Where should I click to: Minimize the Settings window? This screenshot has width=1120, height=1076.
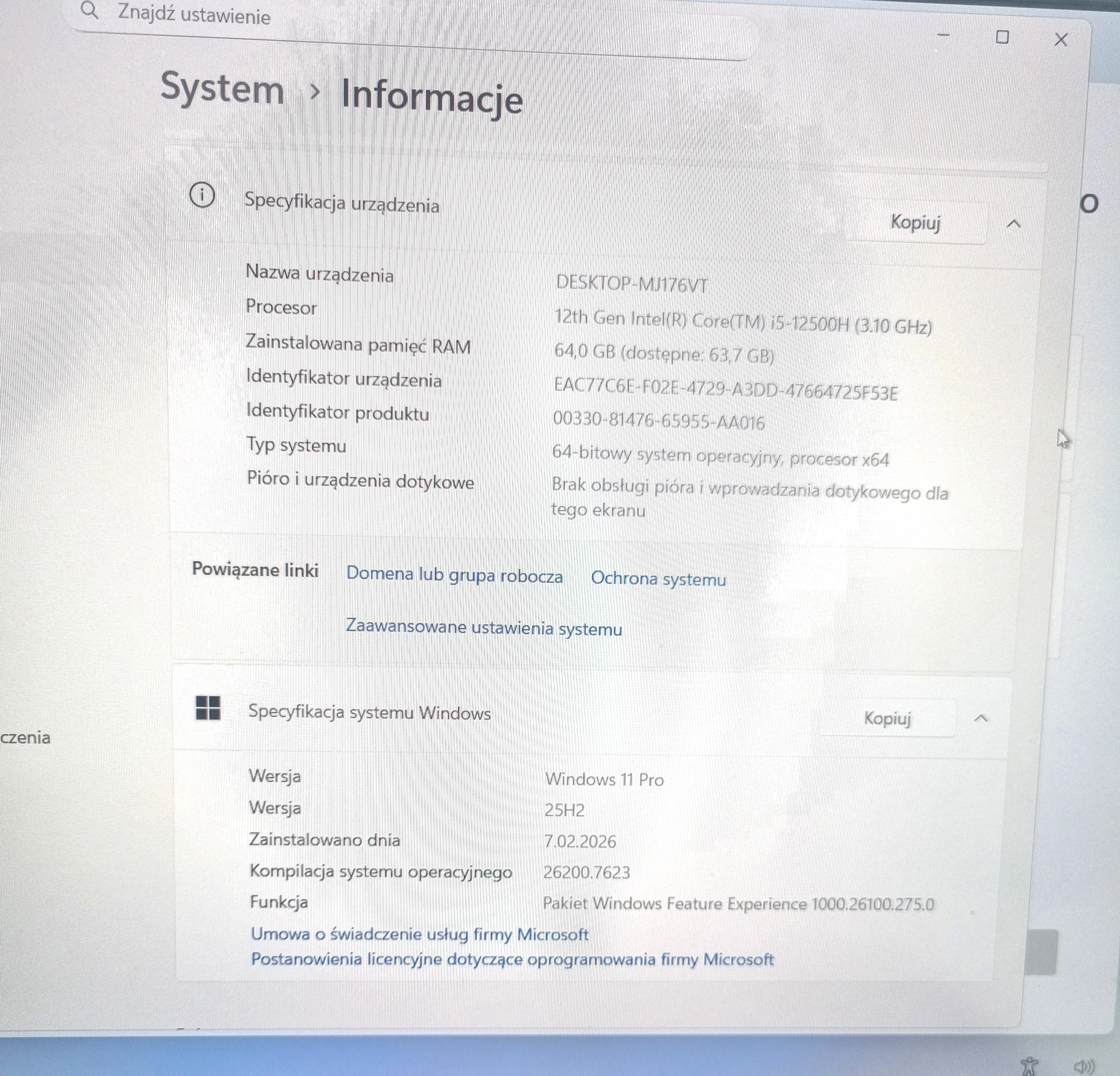point(944,35)
